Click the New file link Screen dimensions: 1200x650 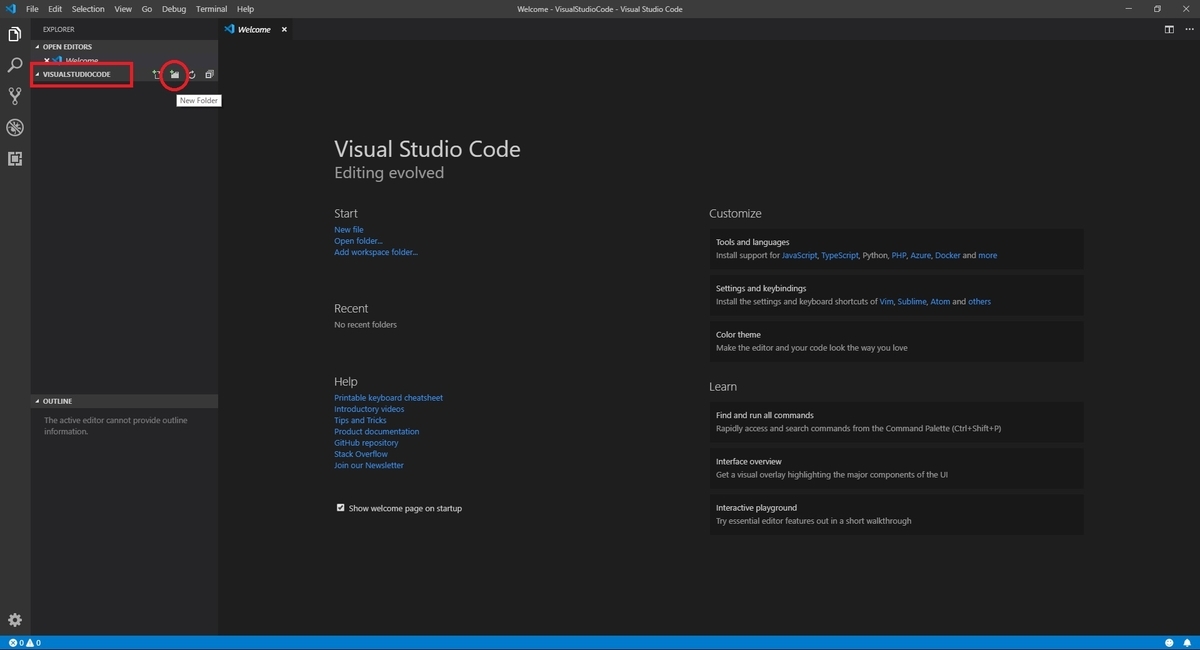point(349,230)
